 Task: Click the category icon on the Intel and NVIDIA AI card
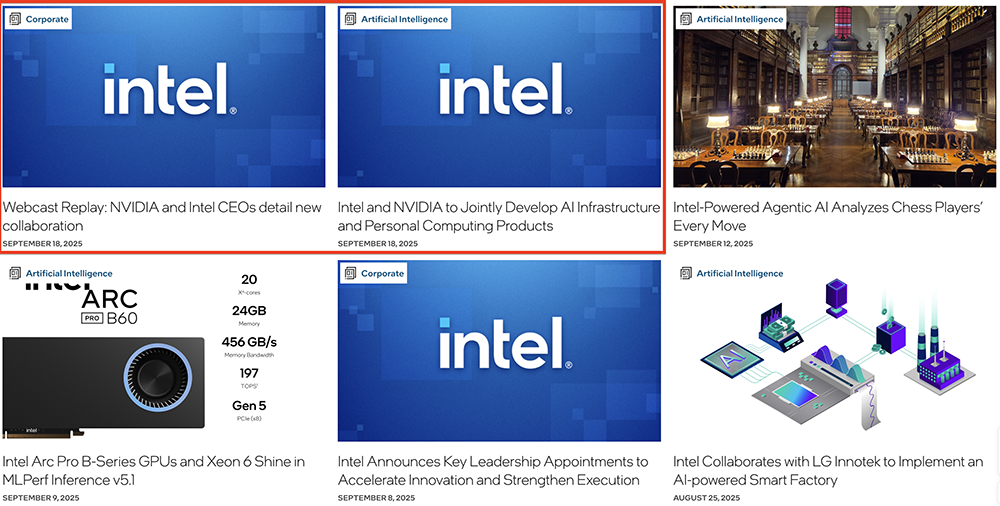coord(350,19)
